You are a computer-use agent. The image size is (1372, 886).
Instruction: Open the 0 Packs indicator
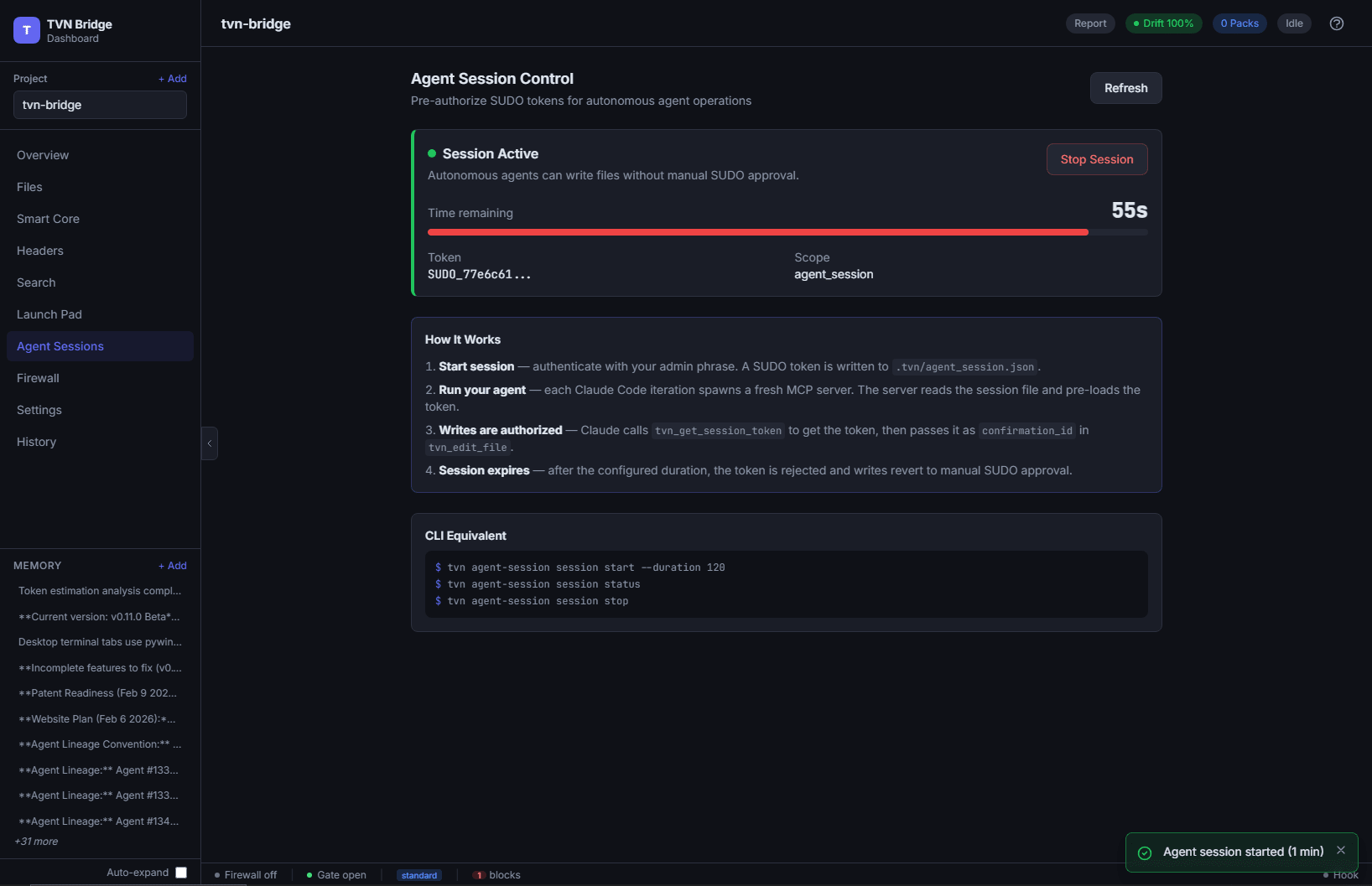1239,23
